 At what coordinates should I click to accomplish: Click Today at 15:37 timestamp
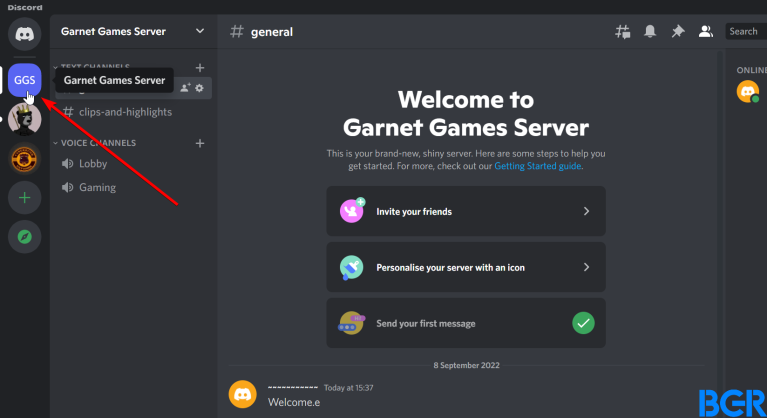348,388
